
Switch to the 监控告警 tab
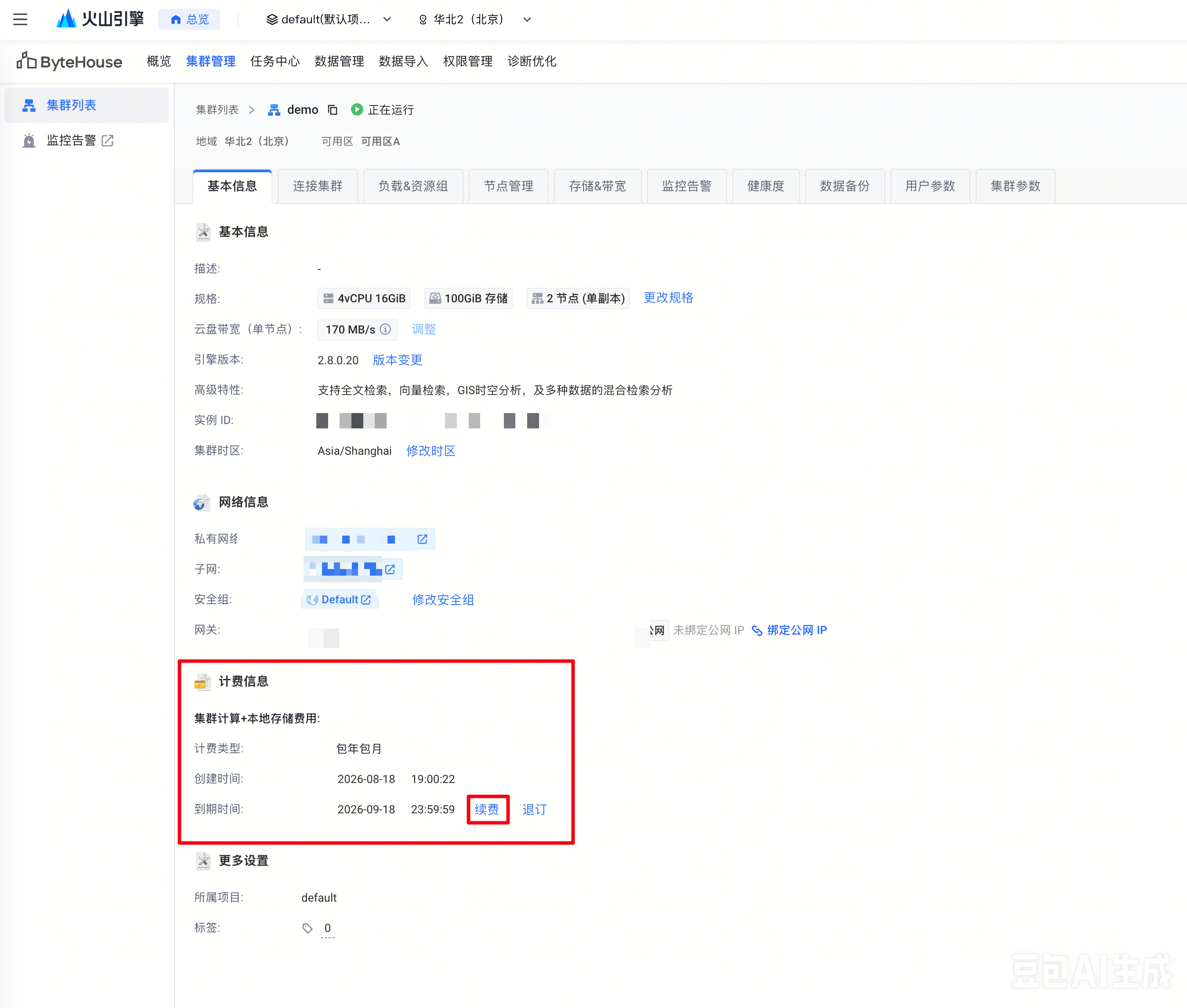(687, 186)
